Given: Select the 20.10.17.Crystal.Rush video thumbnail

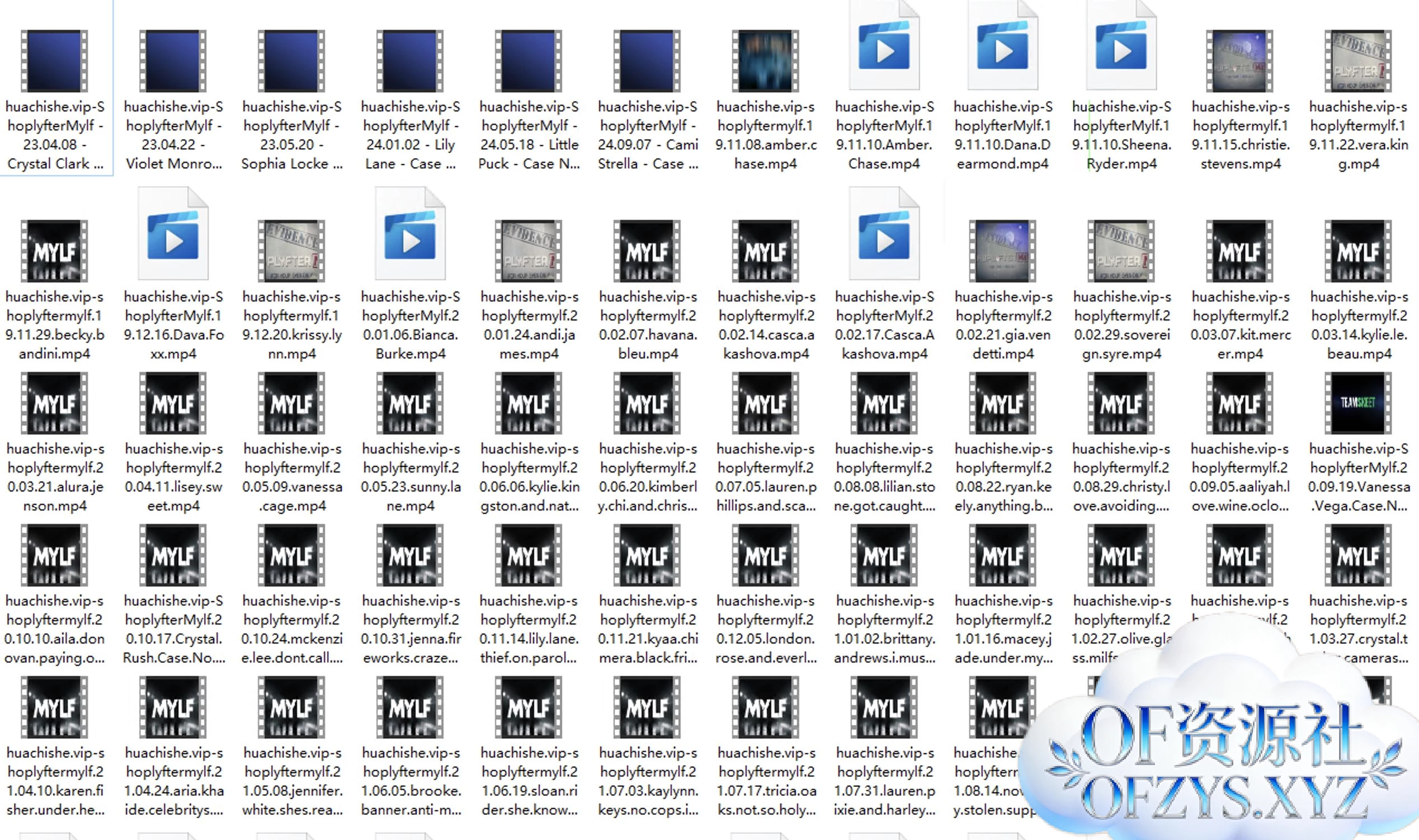Looking at the screenshot, I should pos(173,555).
